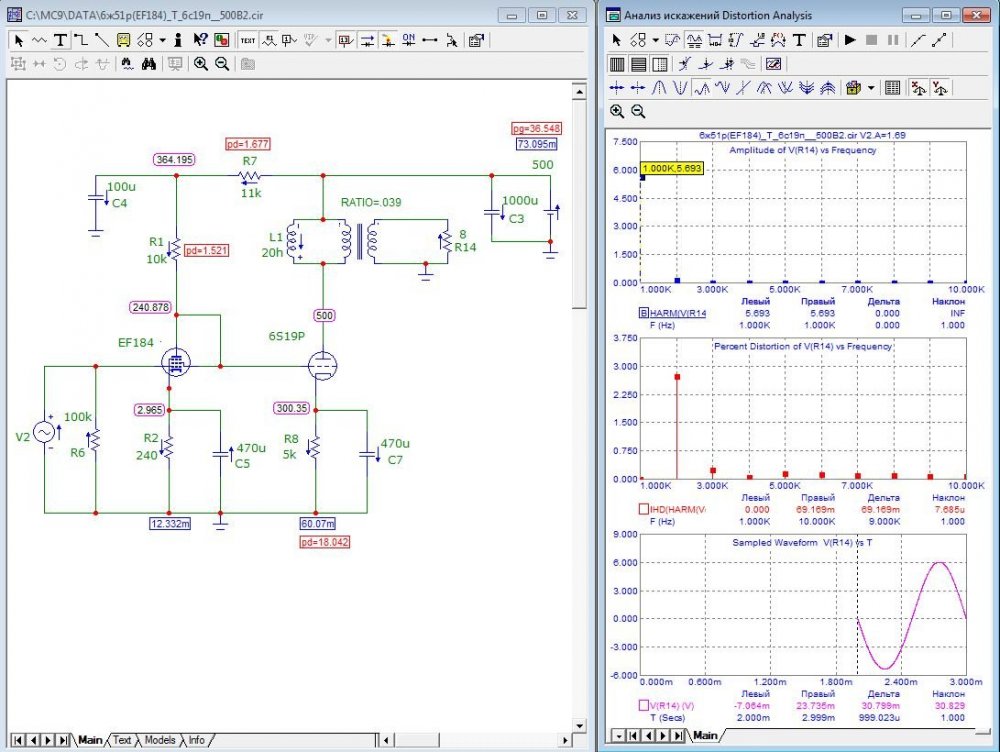The height and width of the screenshot is (752, 1000).
Task: Zoom in on the schematic editor
Action: tap(201, 64)
